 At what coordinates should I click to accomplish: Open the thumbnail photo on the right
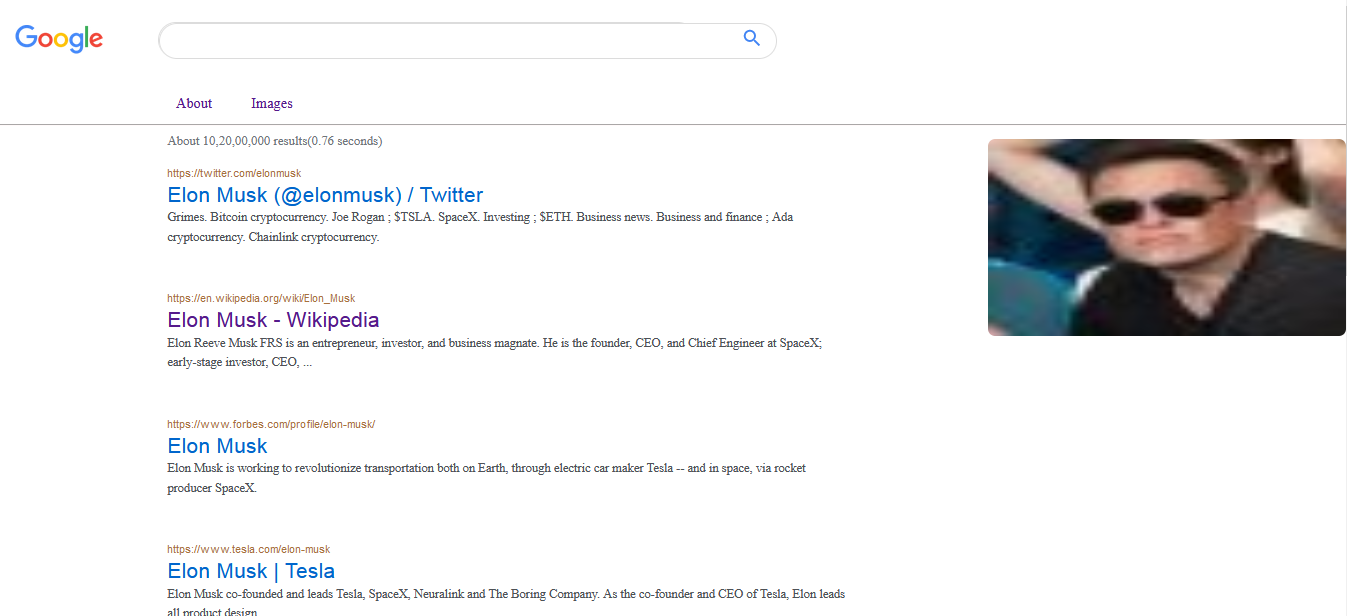pos(1166,237)
